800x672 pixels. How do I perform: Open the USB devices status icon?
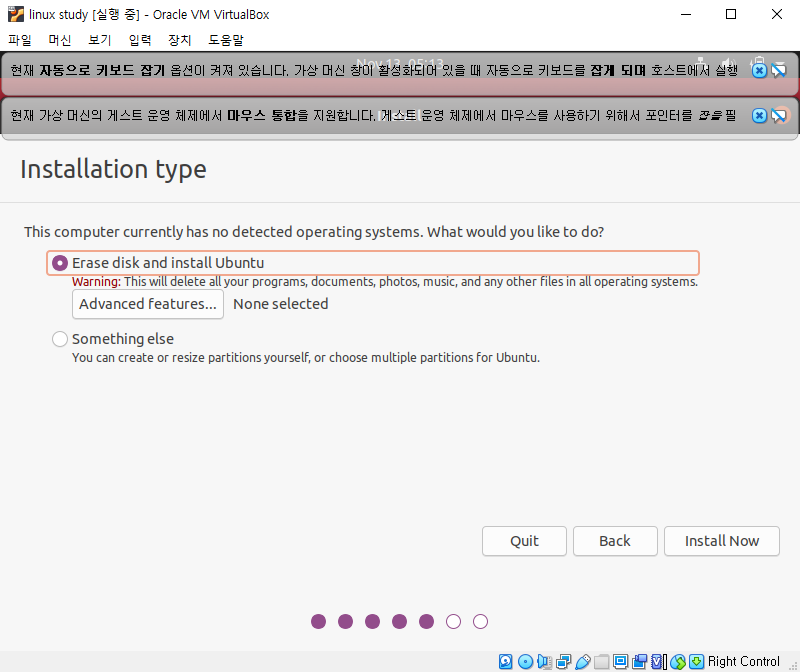(x=583, y=662)
